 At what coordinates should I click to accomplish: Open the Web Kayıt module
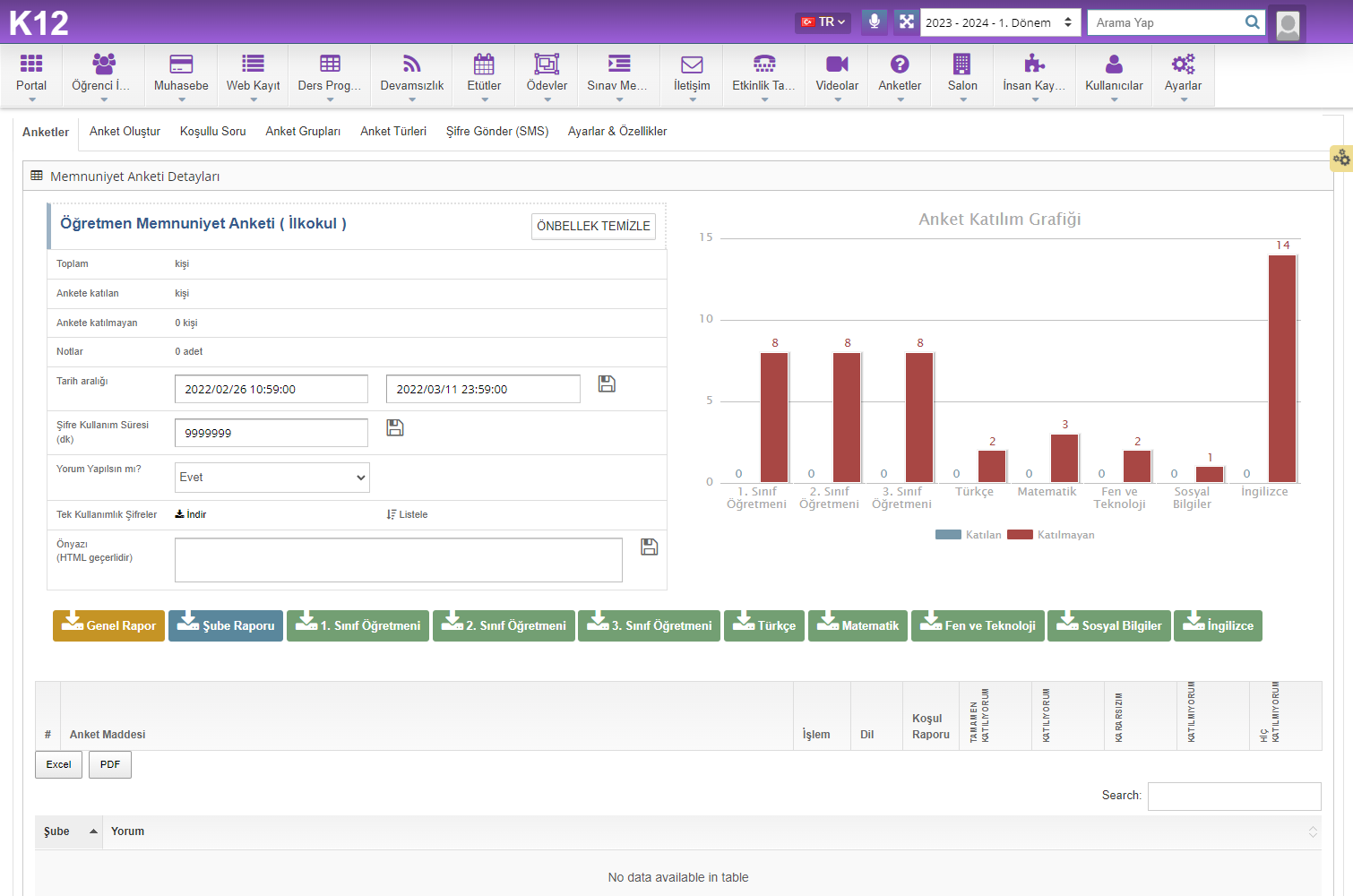point(253,74)
